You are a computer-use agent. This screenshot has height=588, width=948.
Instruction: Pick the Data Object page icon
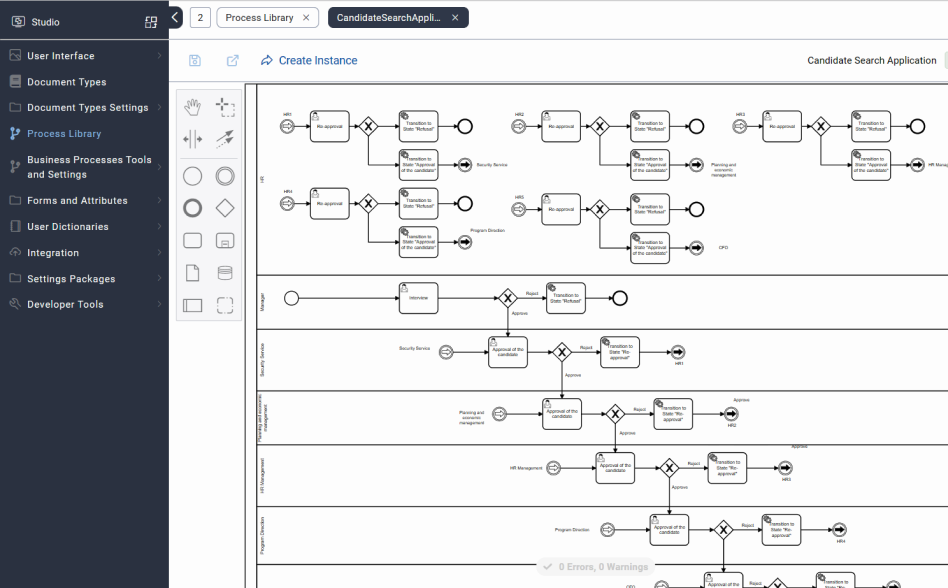click(192, 273)
